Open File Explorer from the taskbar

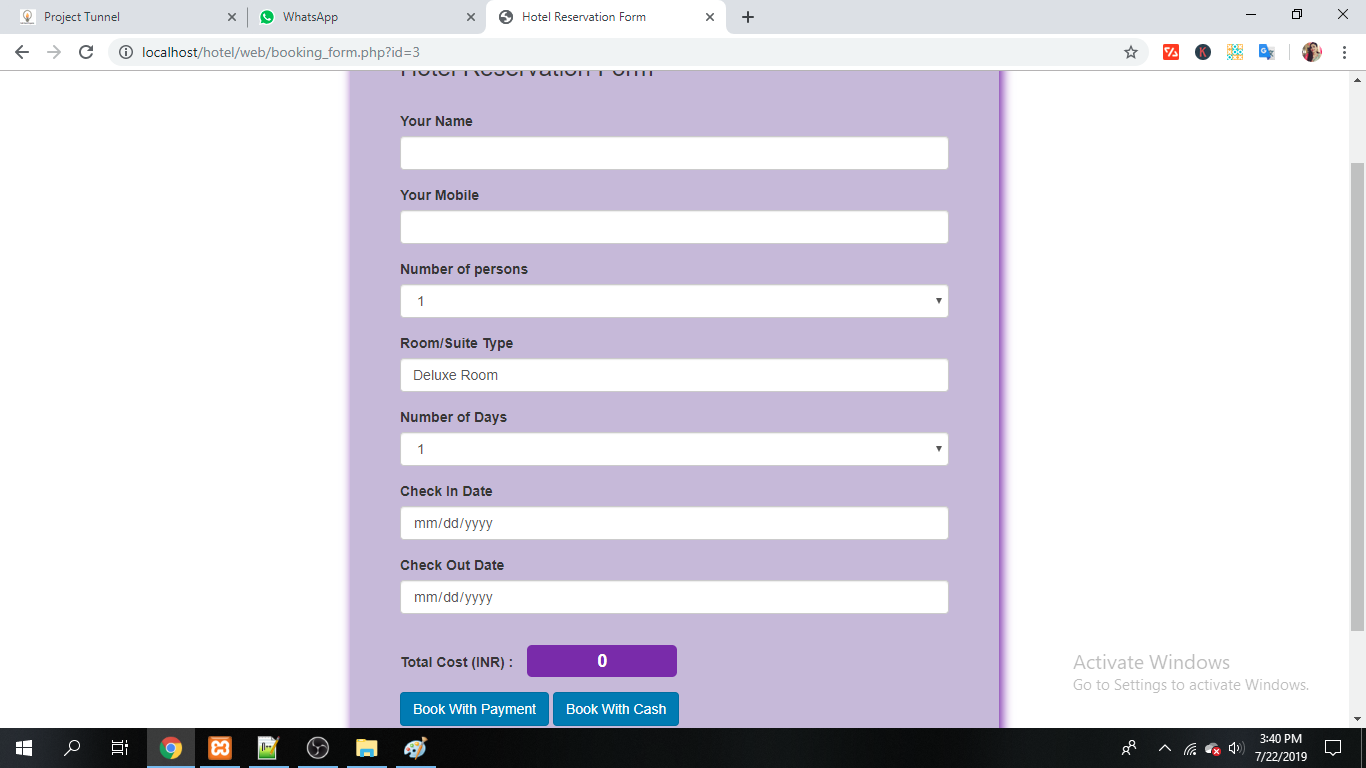click(367, 748)
